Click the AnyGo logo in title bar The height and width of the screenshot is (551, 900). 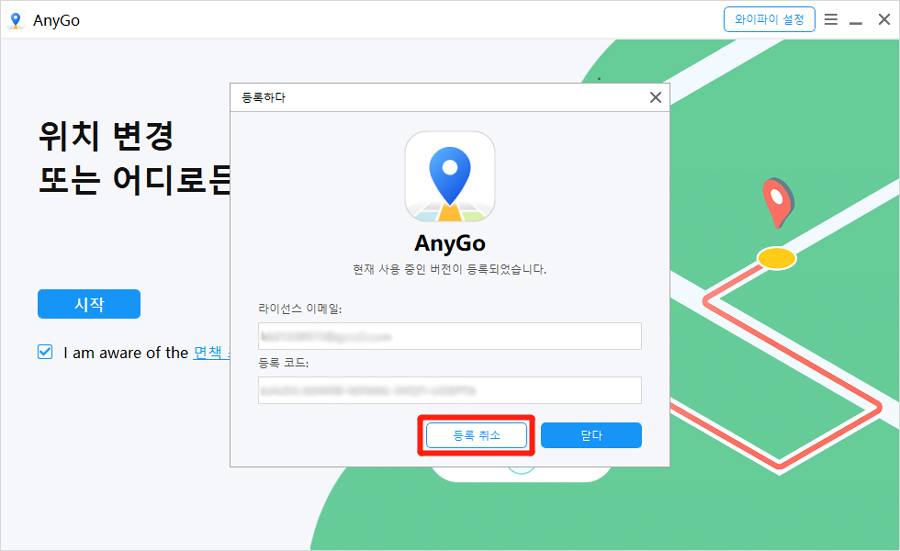pyautogui.click(x=15, y=20)
